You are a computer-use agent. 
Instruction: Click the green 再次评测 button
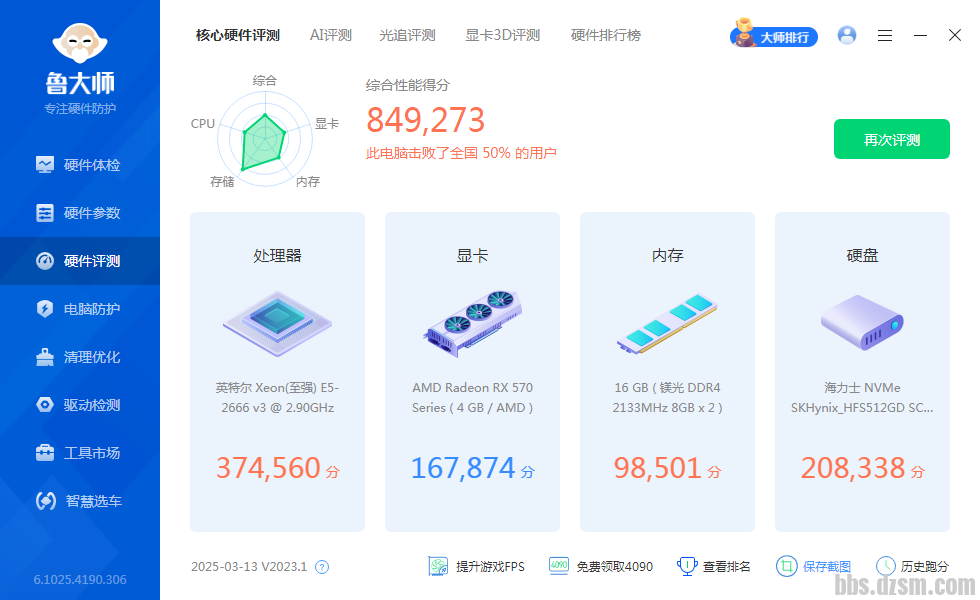coord(891,139)
